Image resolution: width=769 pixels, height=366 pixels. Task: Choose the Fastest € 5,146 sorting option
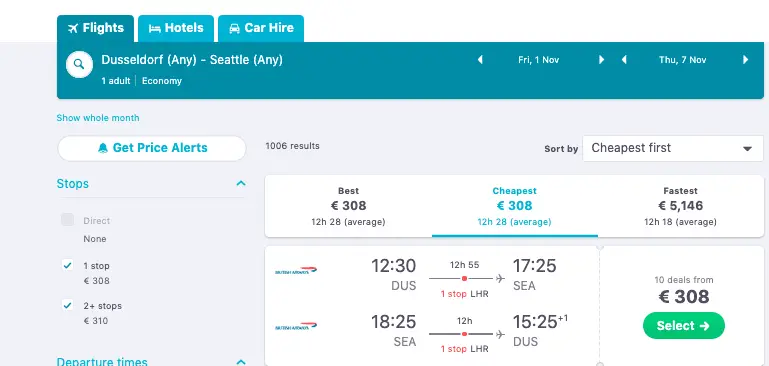[x=680, y=206]
